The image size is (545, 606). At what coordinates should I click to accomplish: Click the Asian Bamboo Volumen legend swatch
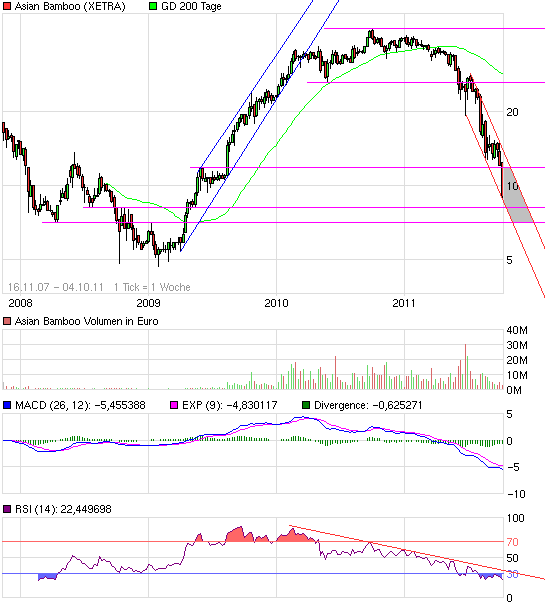click(7, 321)
